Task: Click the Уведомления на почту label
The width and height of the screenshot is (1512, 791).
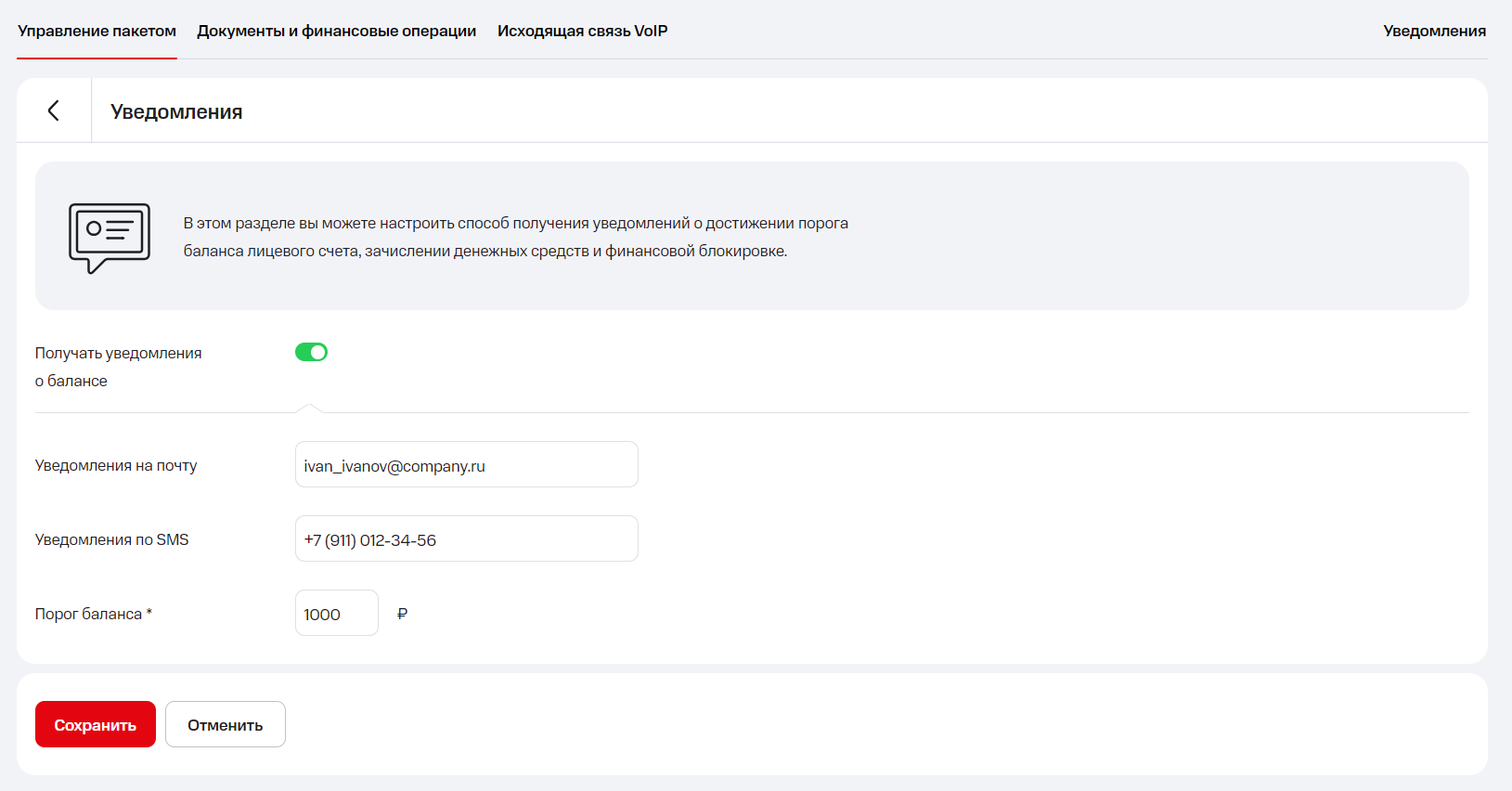Action: point(116,465)
